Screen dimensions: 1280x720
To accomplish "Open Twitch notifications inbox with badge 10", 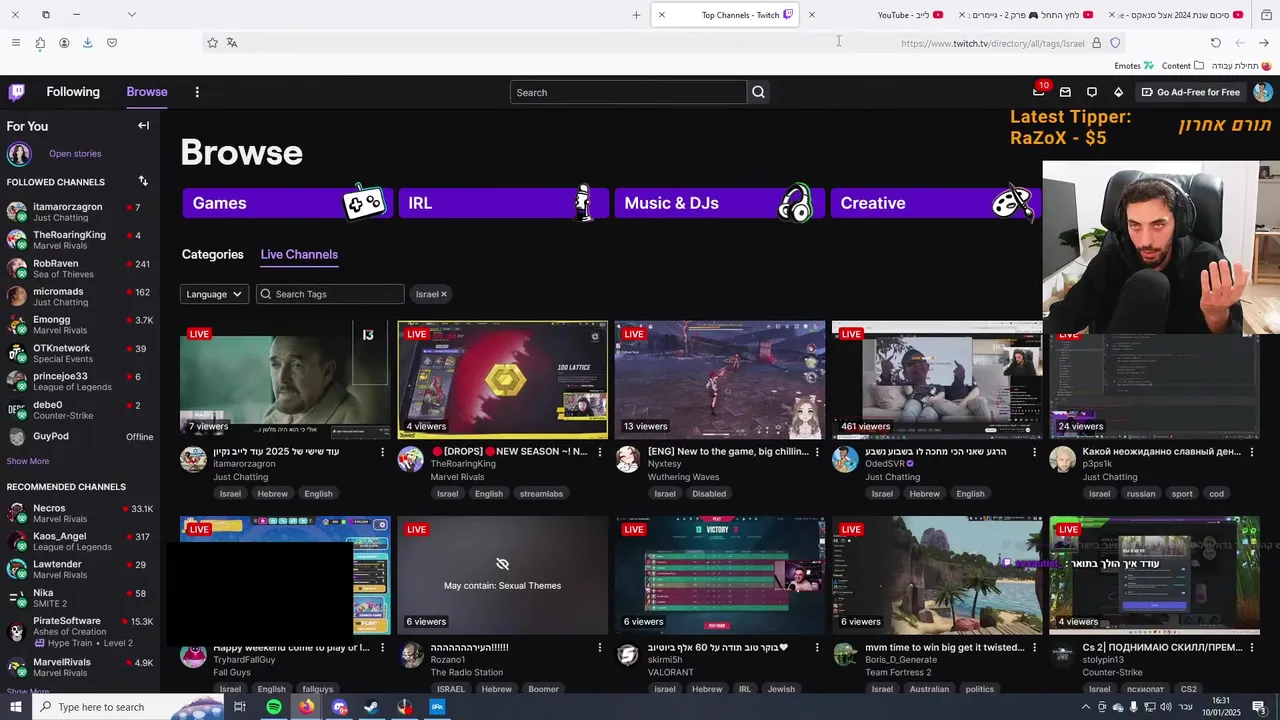I will pos(1039,92).
